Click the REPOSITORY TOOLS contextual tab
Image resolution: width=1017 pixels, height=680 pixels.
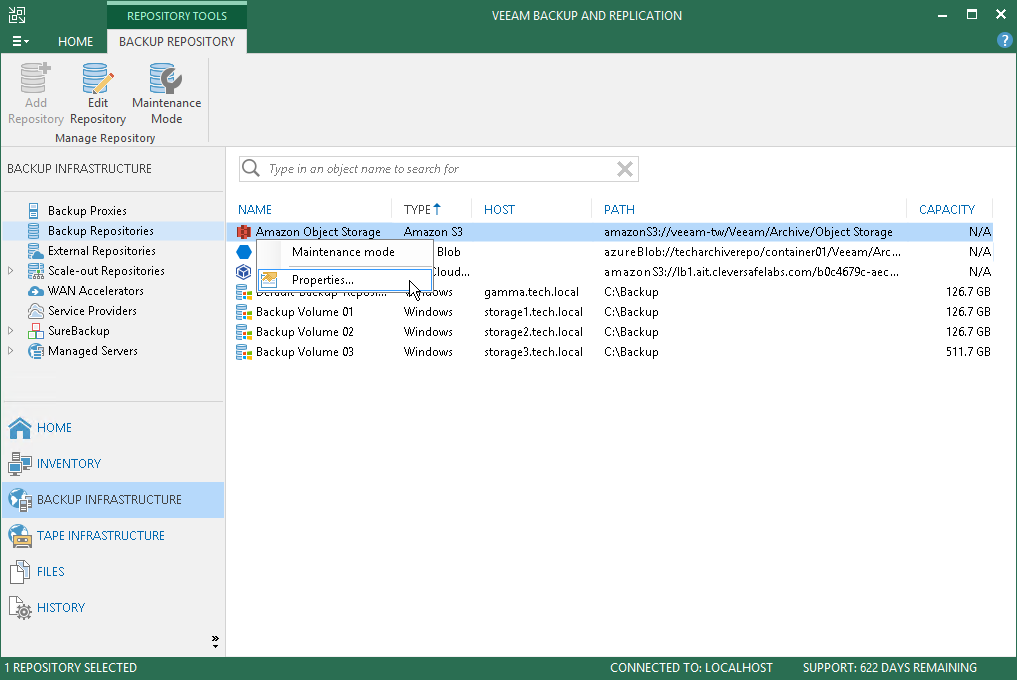coord(176,16)
